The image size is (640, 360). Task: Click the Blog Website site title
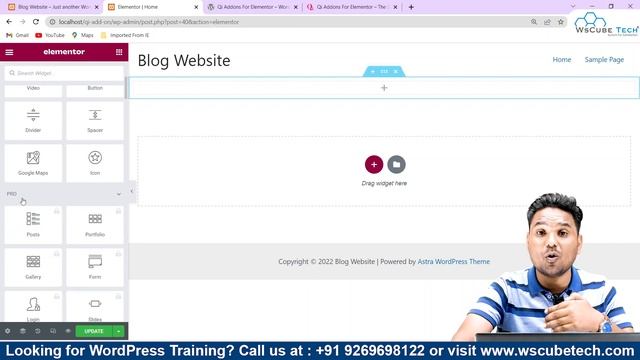click(184, 60)
